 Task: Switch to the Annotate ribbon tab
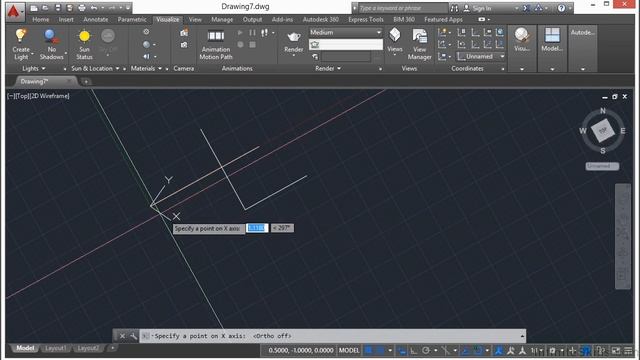[x=96, y=20]
